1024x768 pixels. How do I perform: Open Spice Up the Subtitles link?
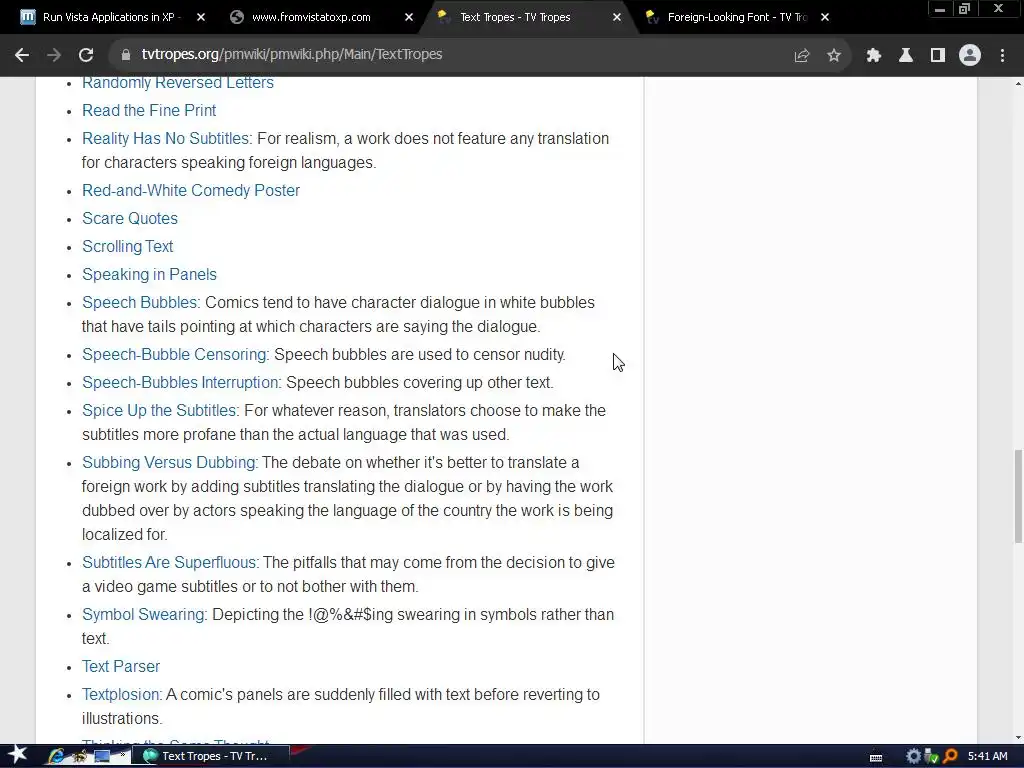[159, 411]
